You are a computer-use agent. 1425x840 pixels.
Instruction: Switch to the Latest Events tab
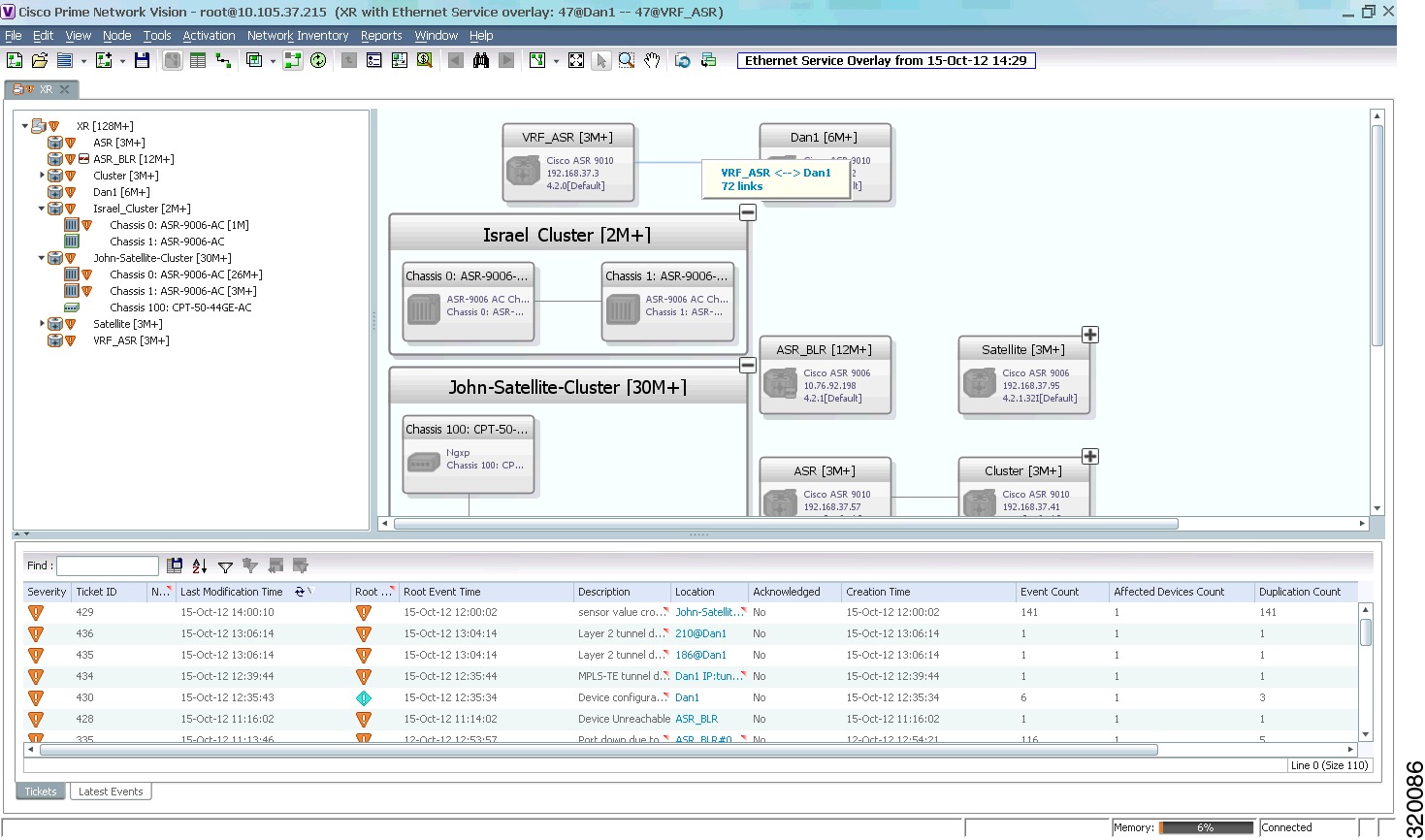click(111, 792)
